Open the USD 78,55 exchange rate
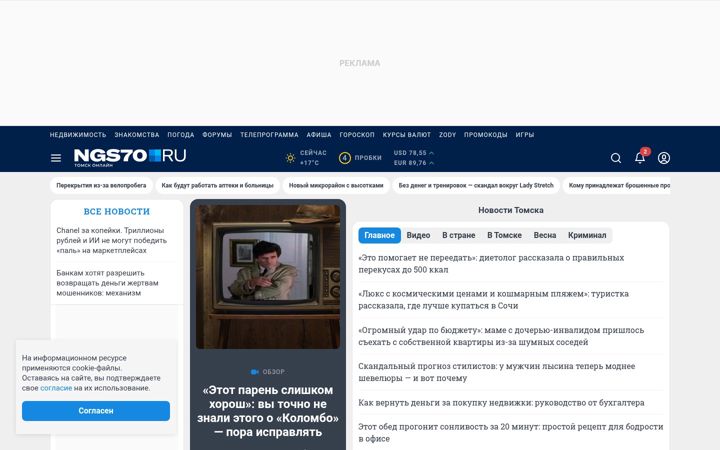Screen dimensions: 720x450 (413, 153)
